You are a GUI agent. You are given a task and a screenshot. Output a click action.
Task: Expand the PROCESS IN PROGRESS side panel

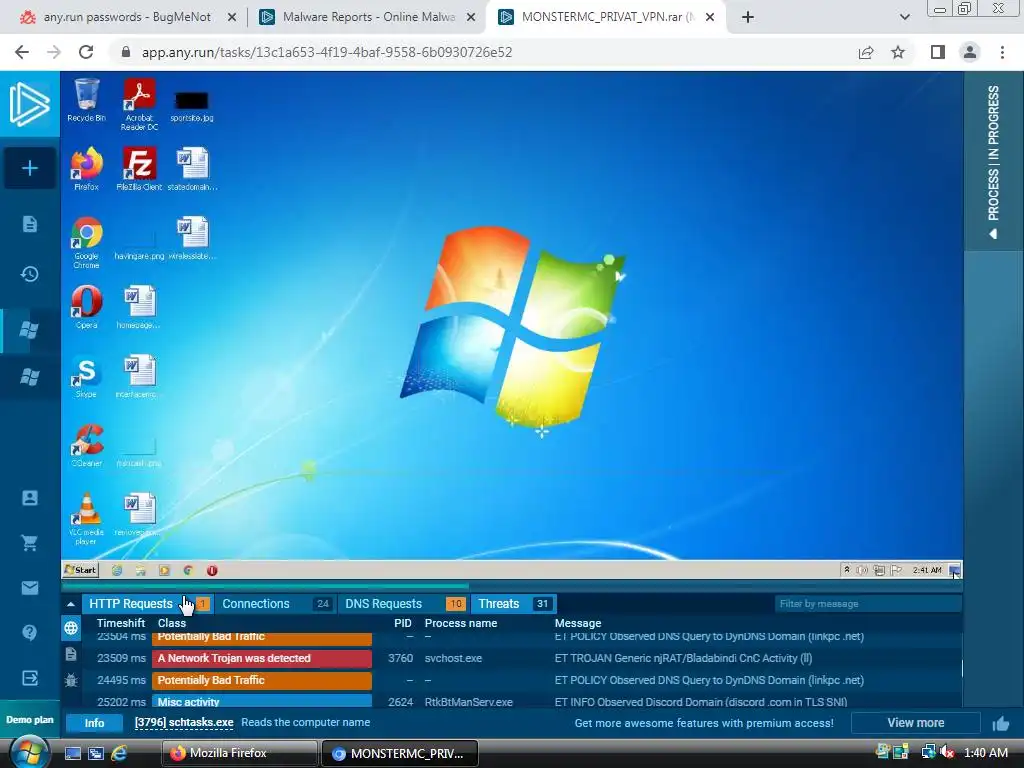pos(993,161)
